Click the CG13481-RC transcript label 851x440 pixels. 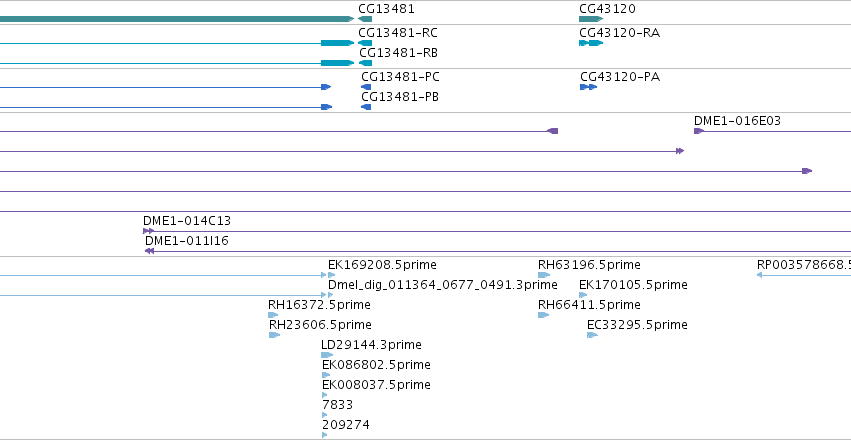click(x=398, y=33)
